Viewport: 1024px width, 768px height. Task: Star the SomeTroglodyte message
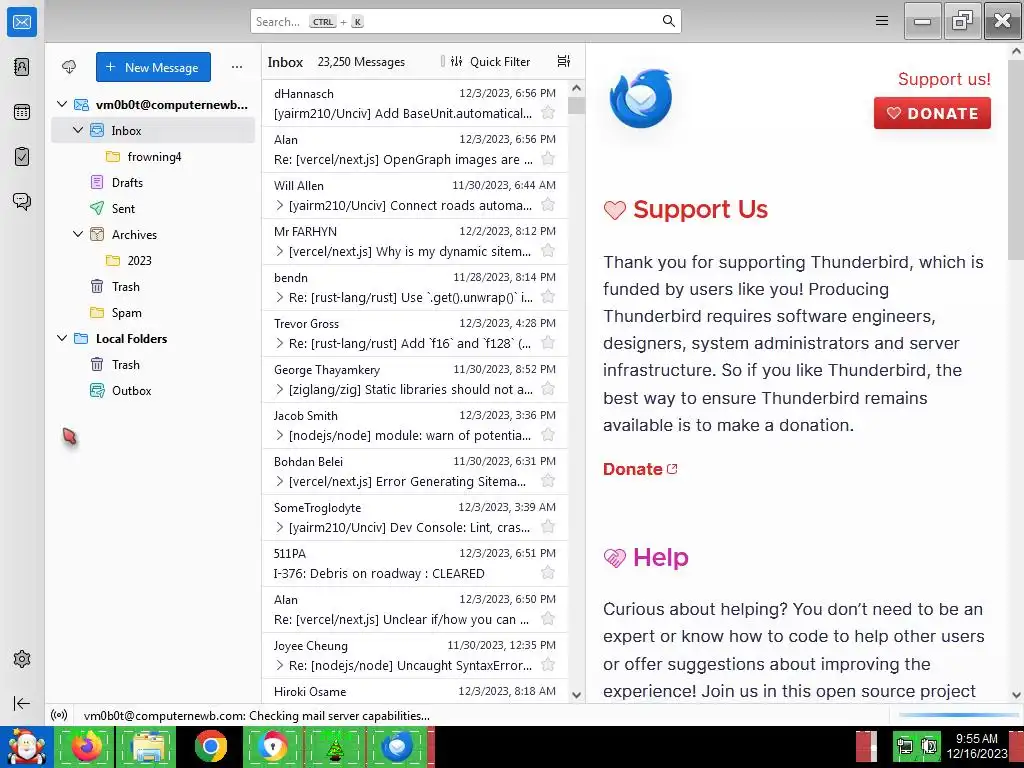click(x=548, y=527)
